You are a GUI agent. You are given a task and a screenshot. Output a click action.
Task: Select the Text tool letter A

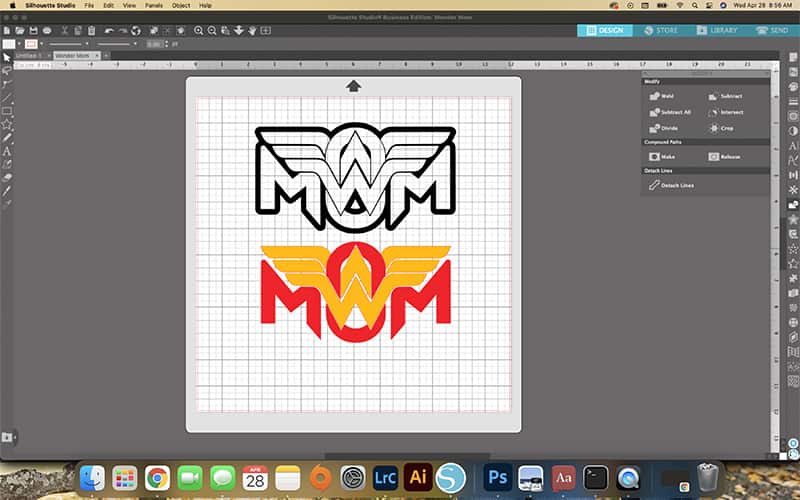pos(7,151)
